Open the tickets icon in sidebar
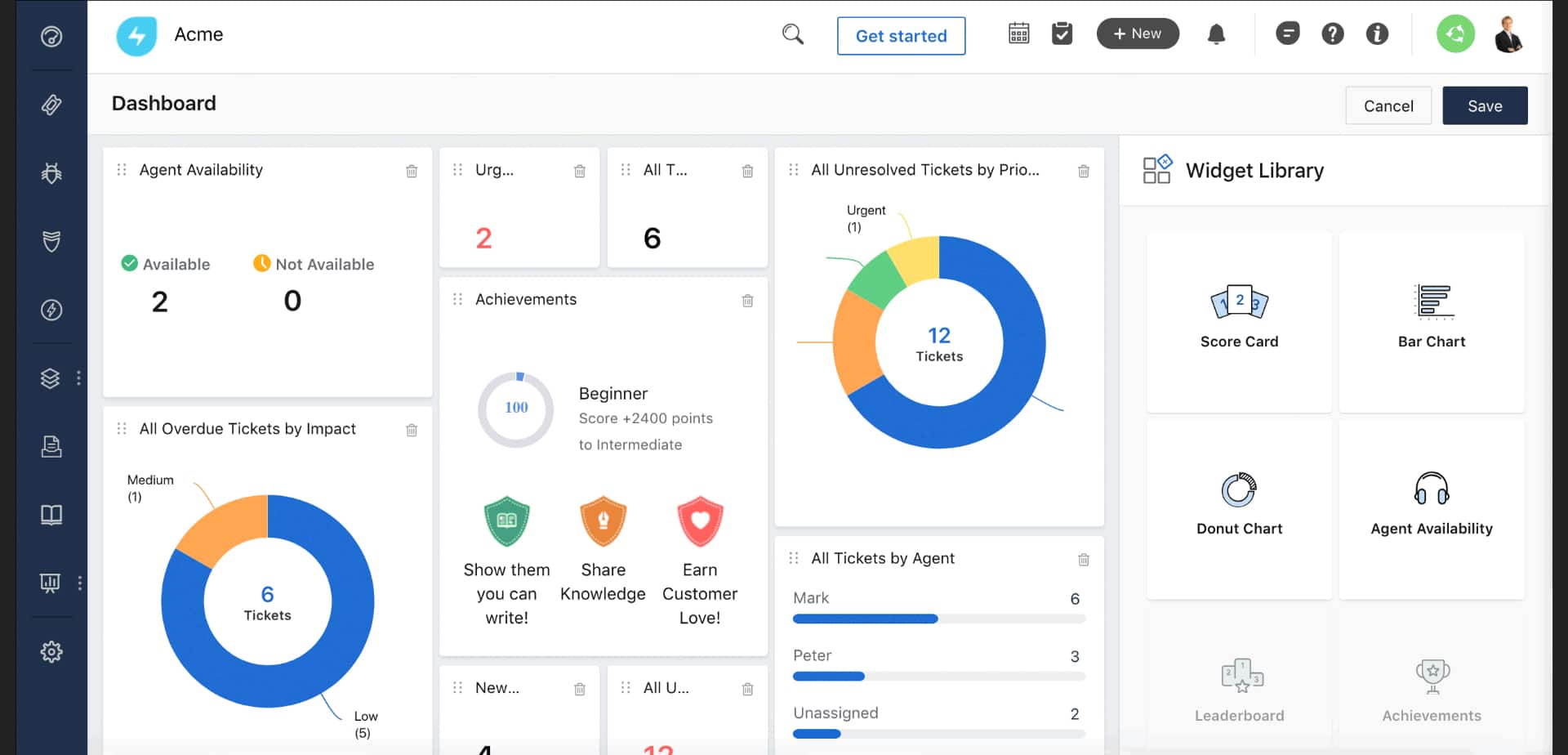1568x755 pixels. (51, 105)
